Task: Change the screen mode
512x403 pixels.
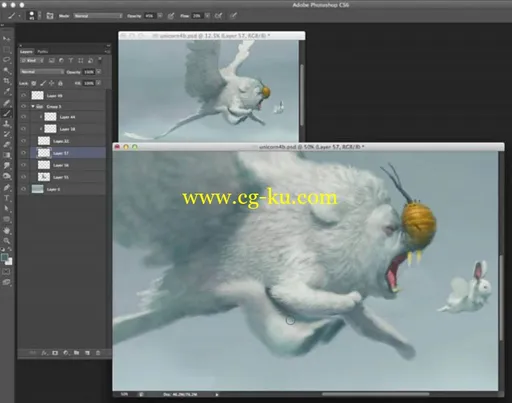Action: 6,282
